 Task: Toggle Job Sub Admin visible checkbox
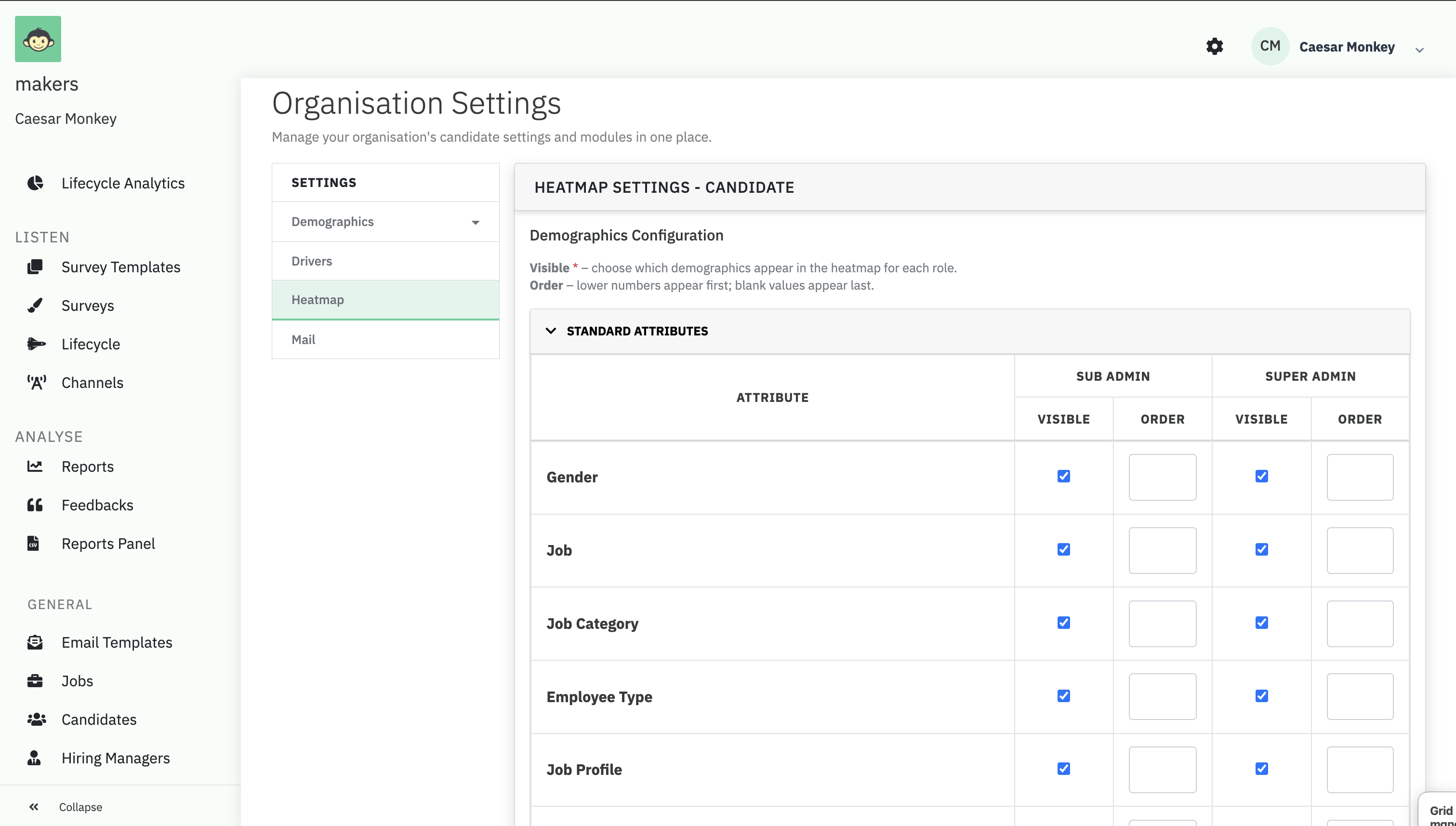tap(1063, 549)
